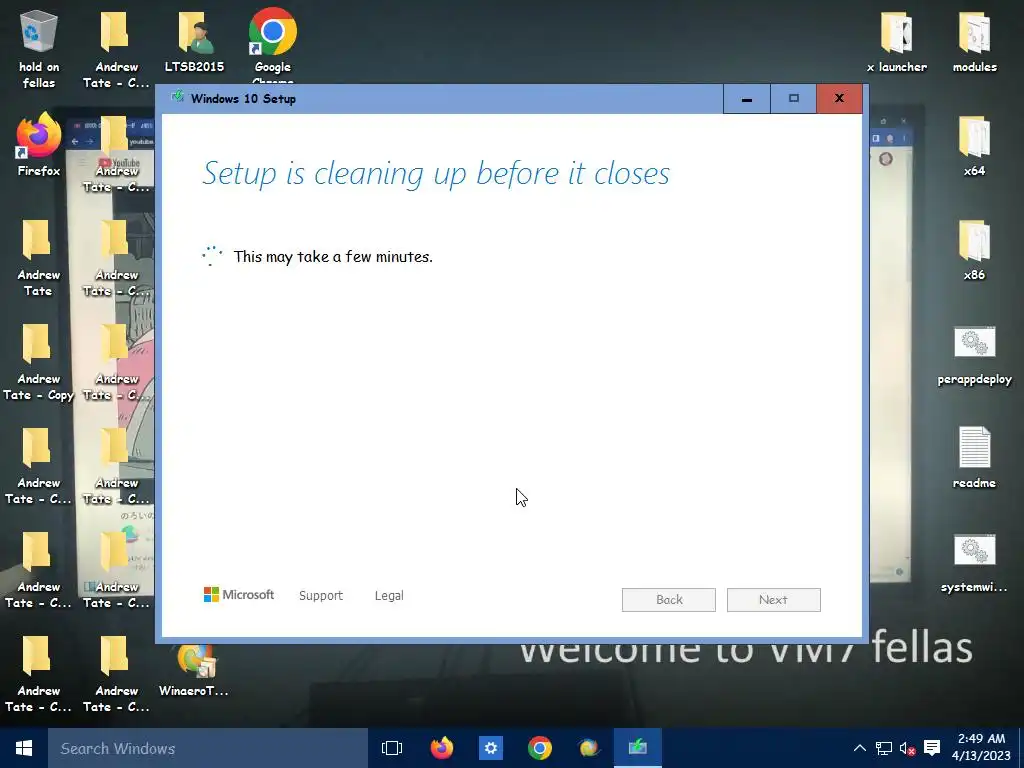Open Firefox from the taskbar
The image size is (1024, 768).
(442, 748)
